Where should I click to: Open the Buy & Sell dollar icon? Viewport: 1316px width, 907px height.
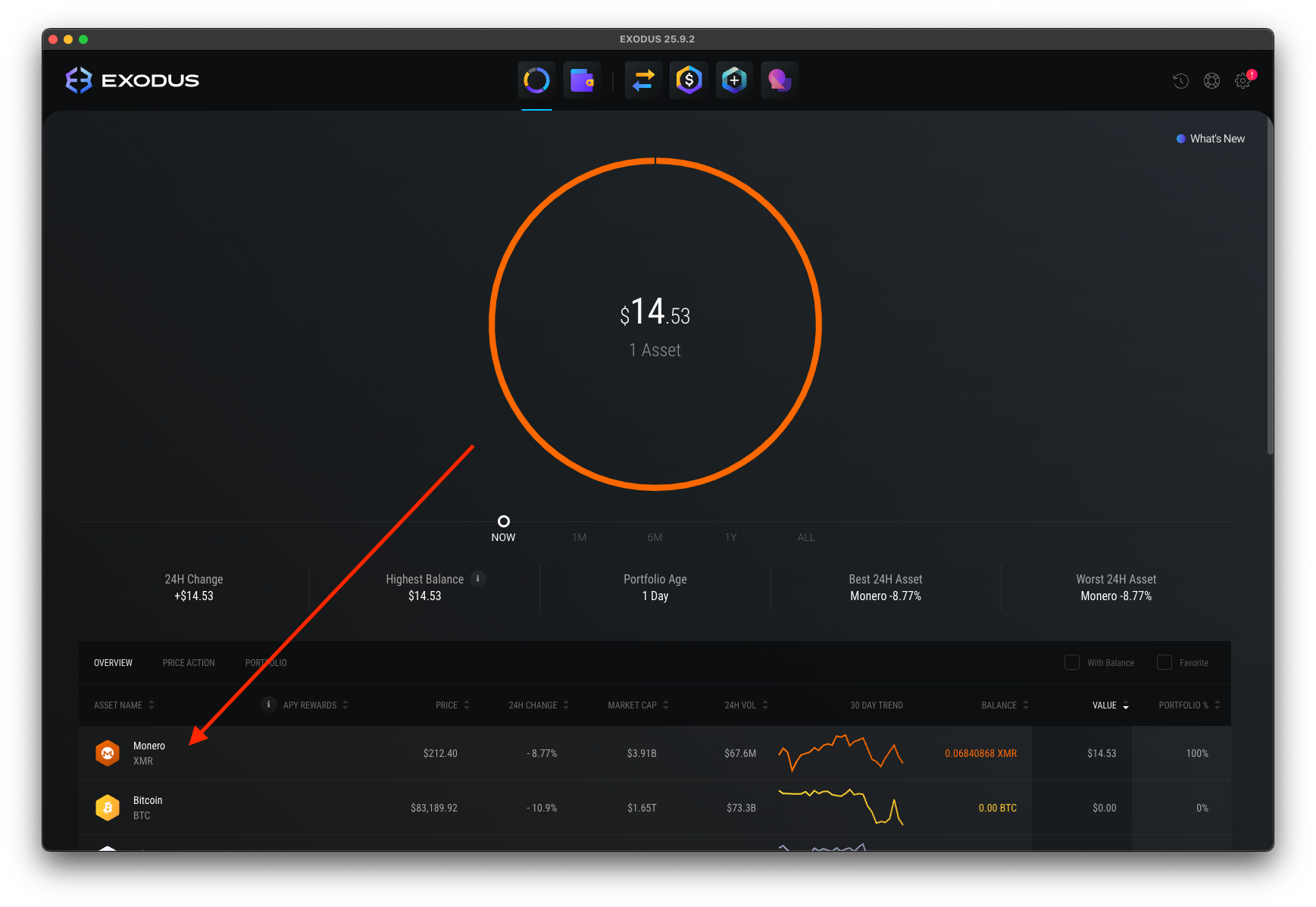pos(689,80)
